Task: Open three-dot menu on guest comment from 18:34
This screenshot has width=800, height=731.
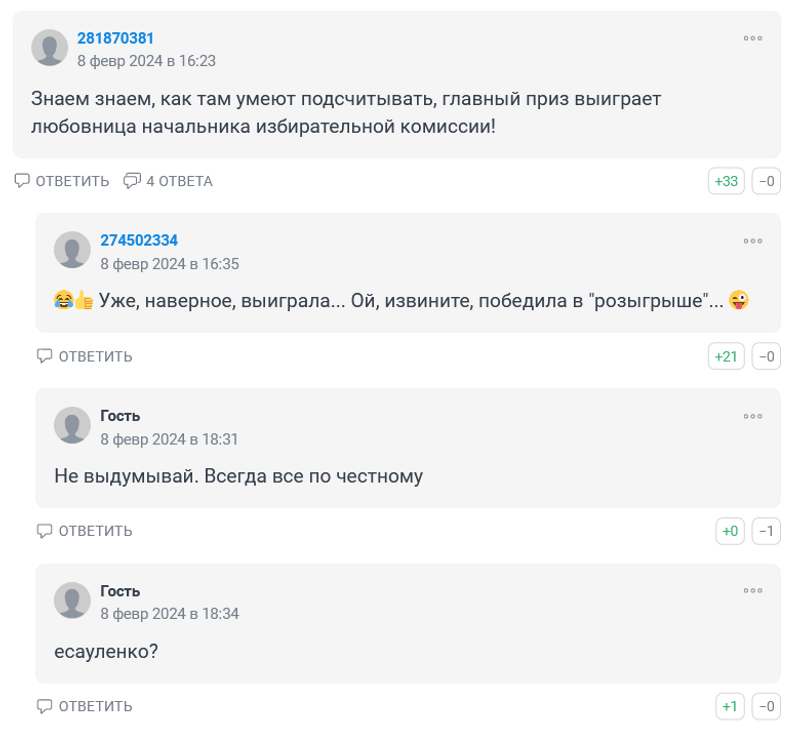Action: (752, 591)
